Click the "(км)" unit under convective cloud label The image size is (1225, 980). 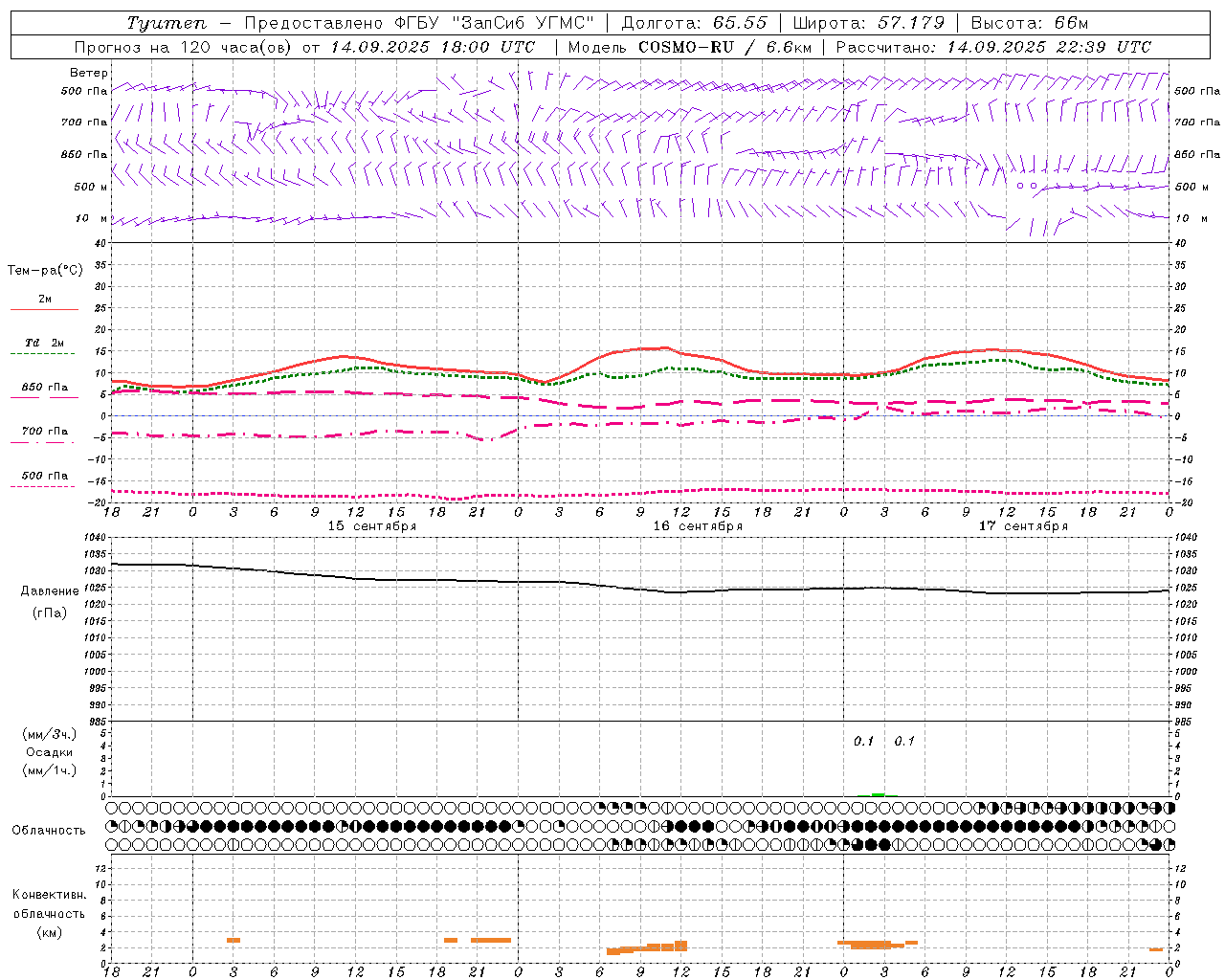pyautogui.click(x=50, y=932)
